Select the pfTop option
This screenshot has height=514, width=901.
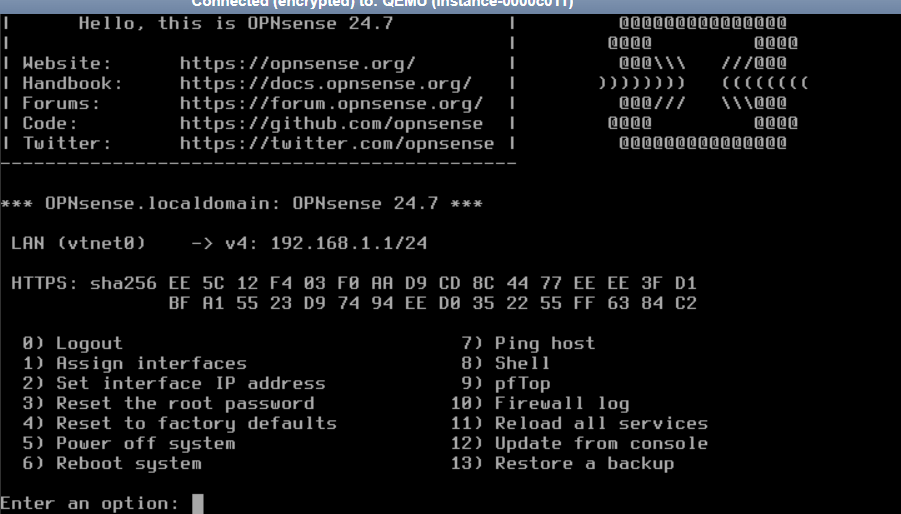pyautogui.click(x=522, y=383)
